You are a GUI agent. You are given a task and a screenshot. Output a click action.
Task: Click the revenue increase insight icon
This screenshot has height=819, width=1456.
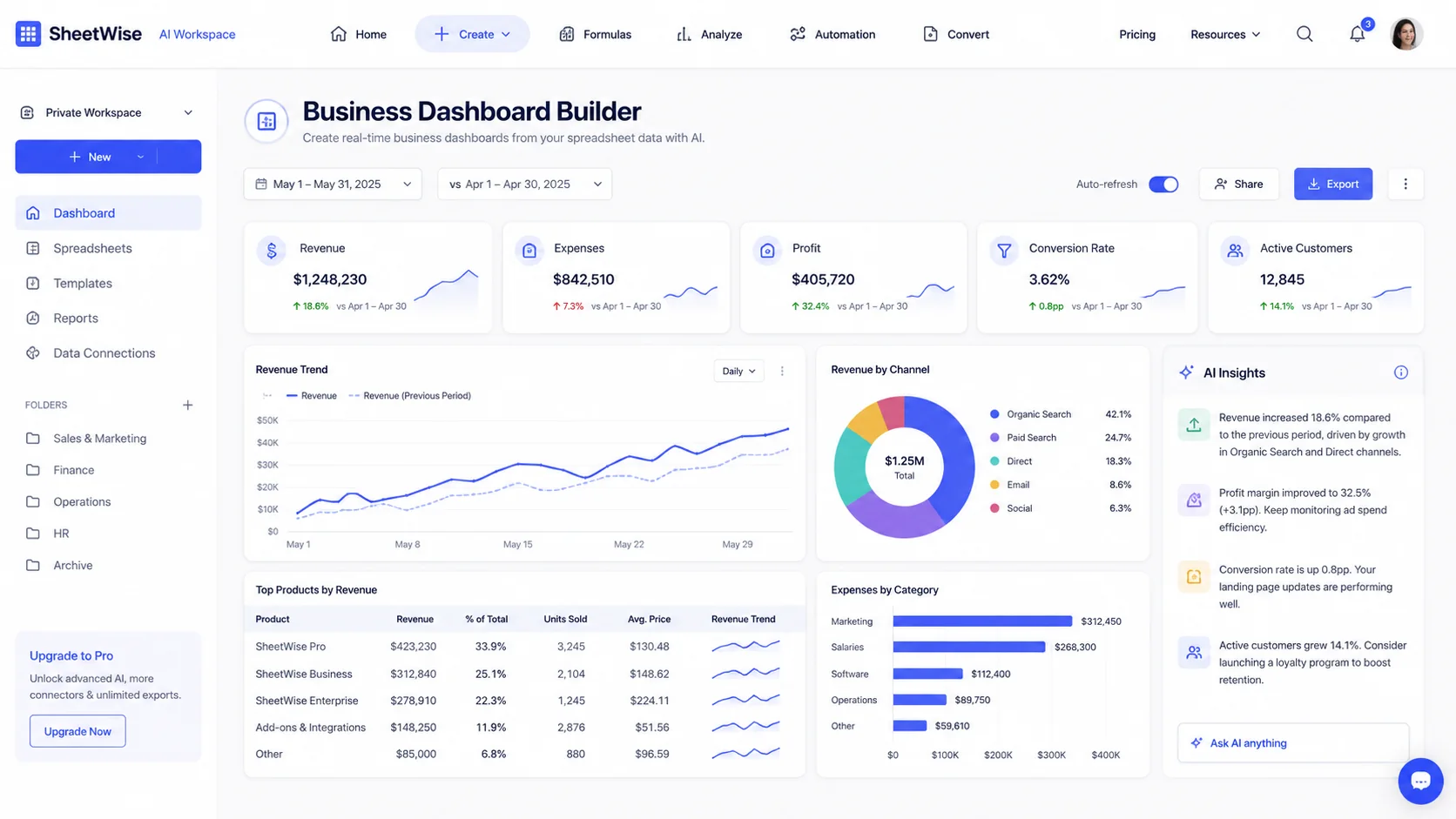pyautogui.click(x=1193, y=425)
